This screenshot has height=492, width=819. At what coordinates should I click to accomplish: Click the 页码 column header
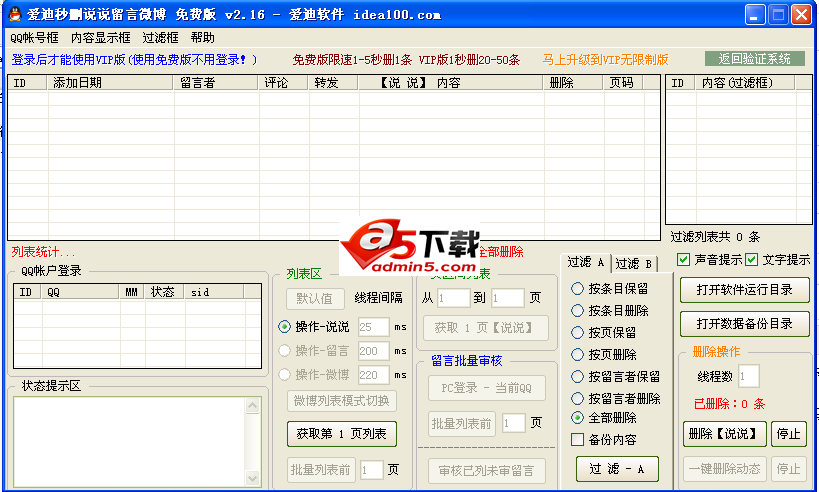[x=624, y=83]
